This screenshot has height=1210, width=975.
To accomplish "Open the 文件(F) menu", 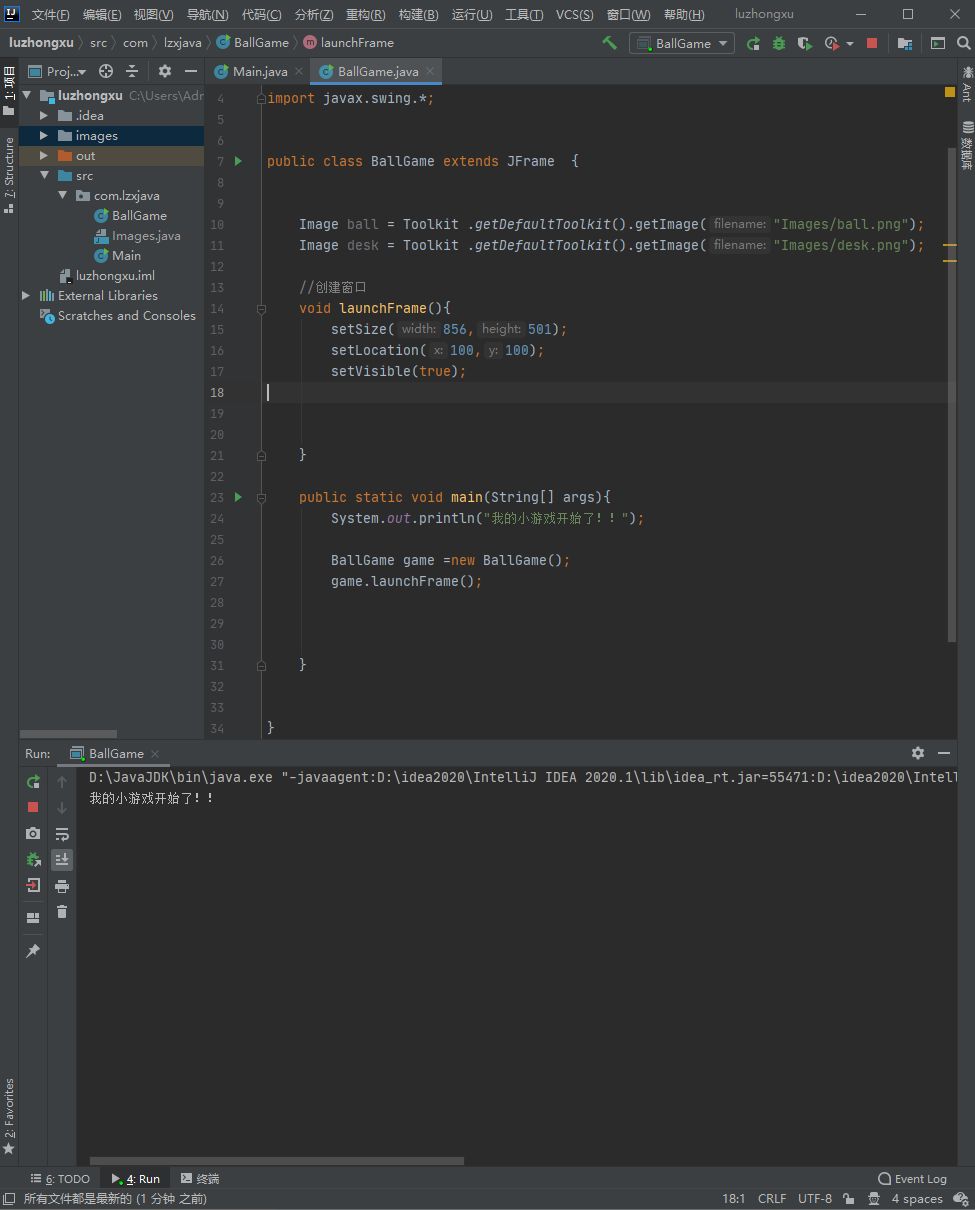I will point(50,15).
